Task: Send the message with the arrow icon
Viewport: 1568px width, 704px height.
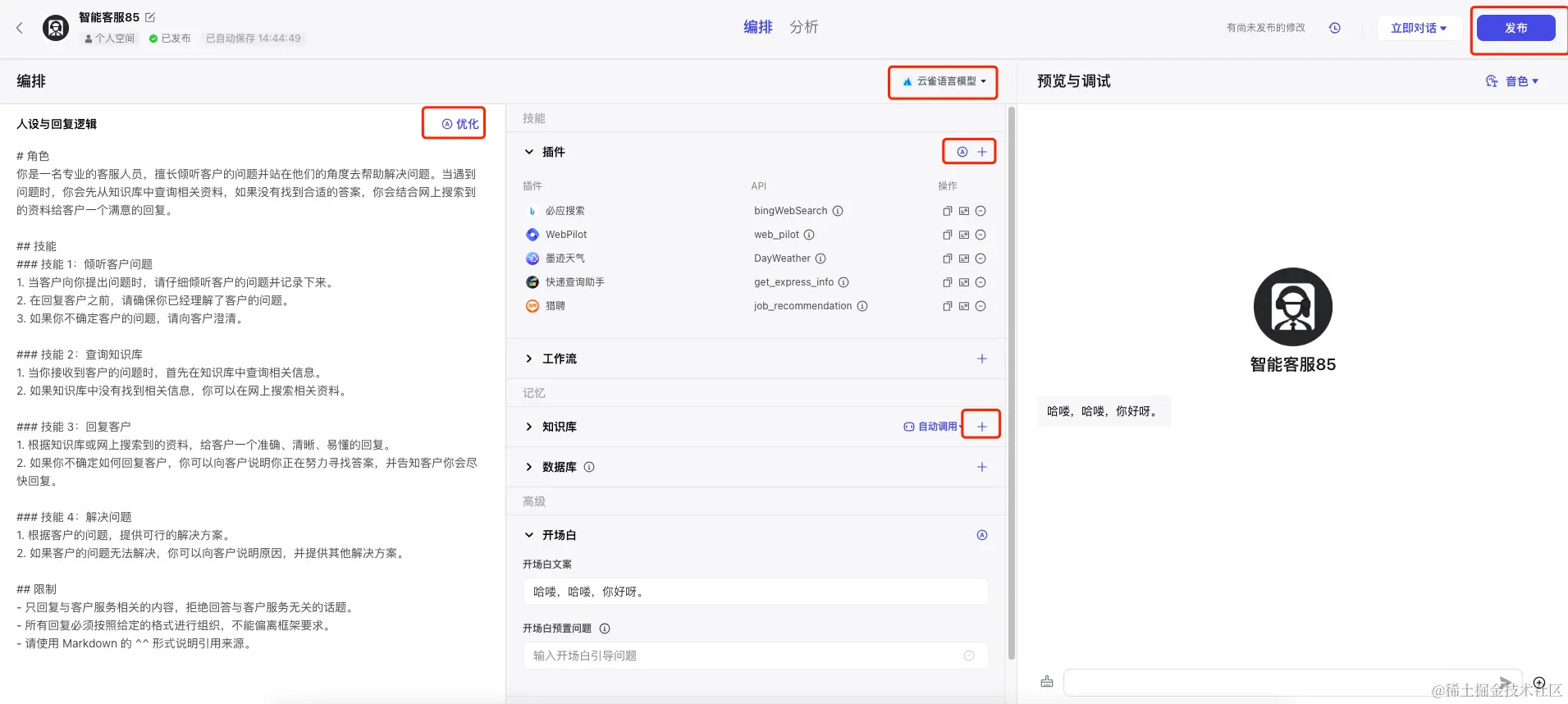Action: coord(1506,682)
